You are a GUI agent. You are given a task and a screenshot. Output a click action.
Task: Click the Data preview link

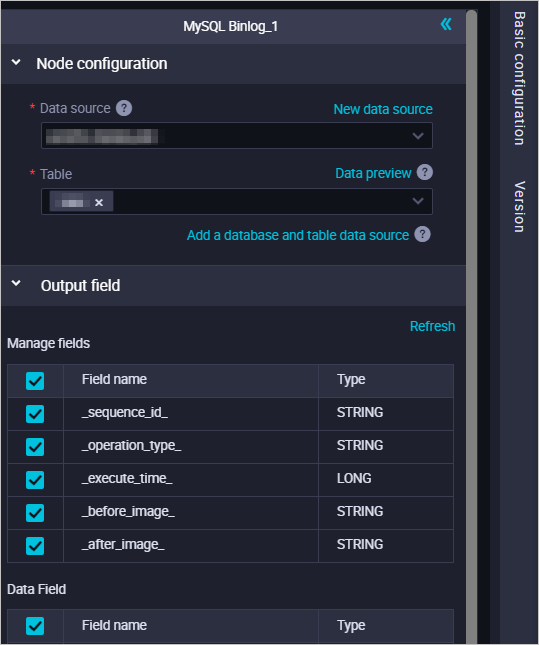pos(373,173)
